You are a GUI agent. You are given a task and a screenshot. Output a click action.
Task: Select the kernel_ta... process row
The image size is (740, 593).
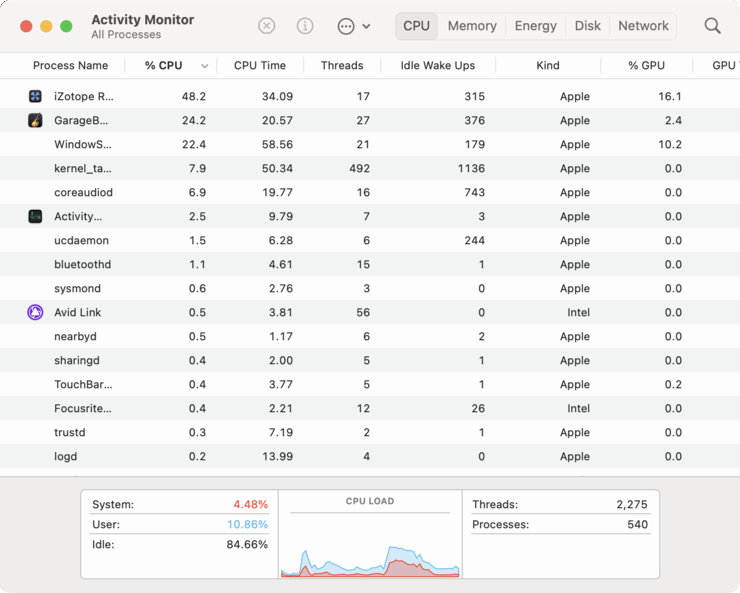(370, 168)
